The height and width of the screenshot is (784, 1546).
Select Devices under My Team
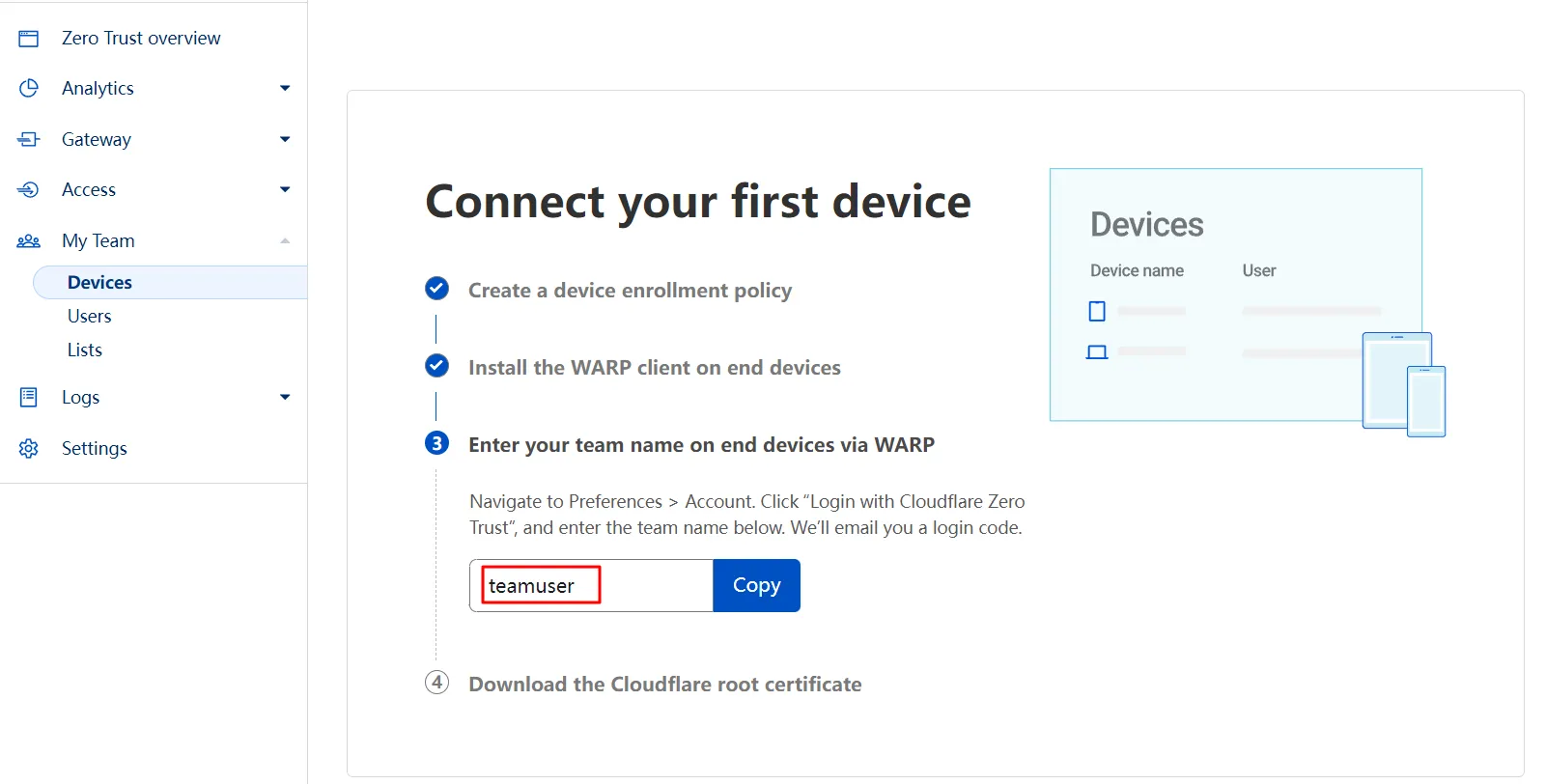[170, 282]
